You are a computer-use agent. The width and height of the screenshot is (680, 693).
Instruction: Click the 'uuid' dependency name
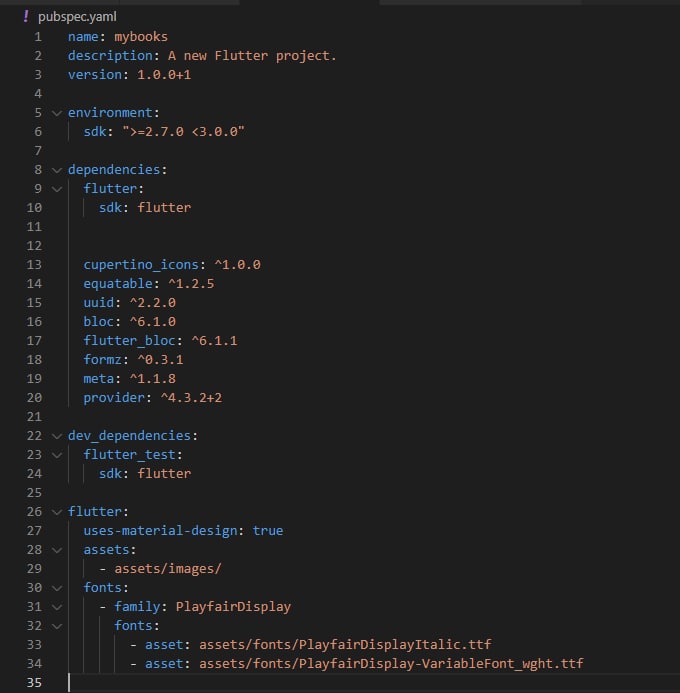(x=99, y=303)
